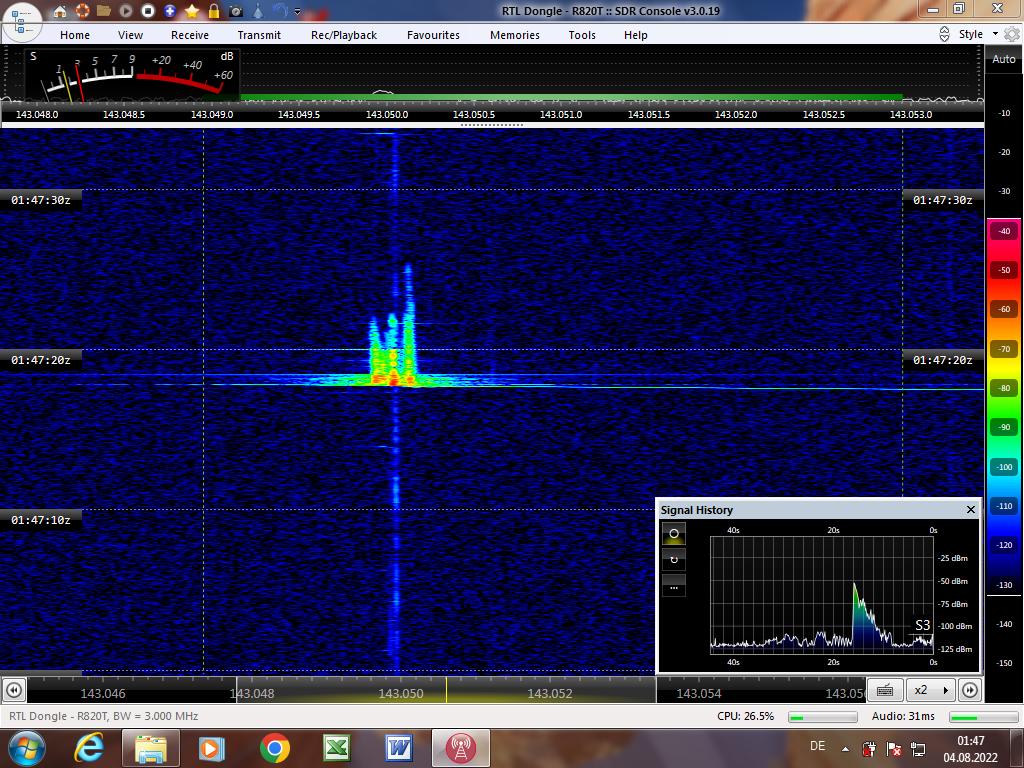Start the radio with the play icon
Image resolution: width=1024 pixels, height=768 pixels.
[126, 11]
